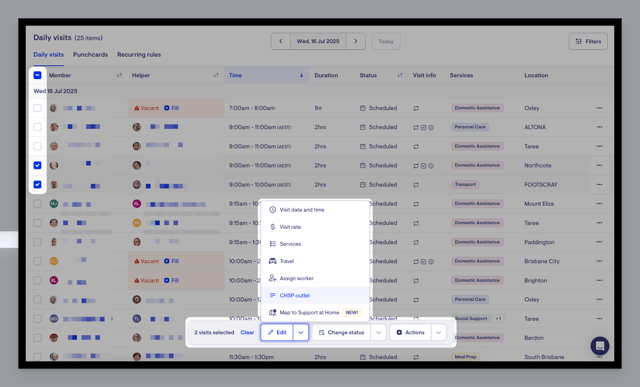
Task: Expand the Actions dropdown arrow
Action: point(439,332)
